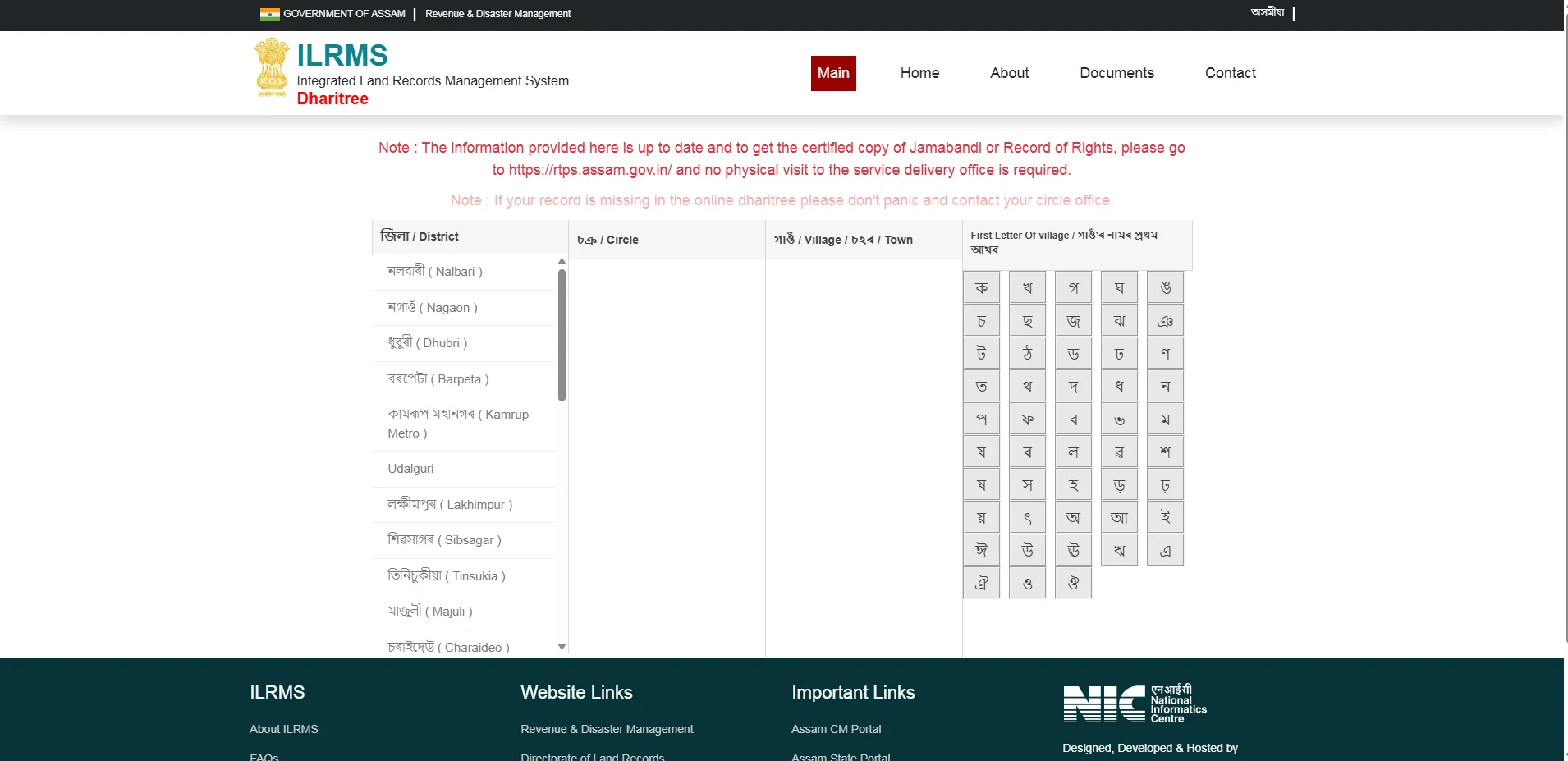Select the Majuli district entry

tap(429, 612)
